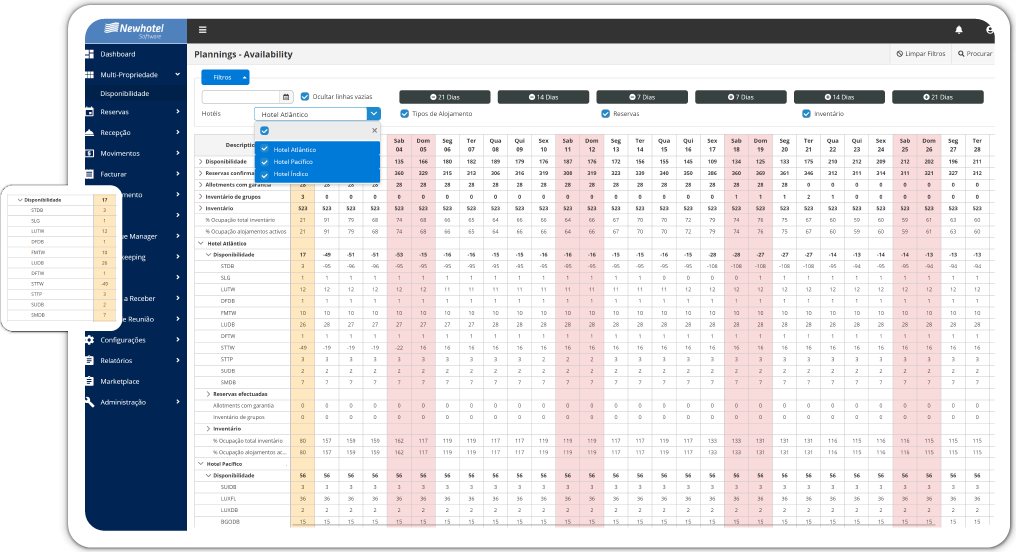Select Disponibilidade in the sidebar submenu

(x=125, y=94)
